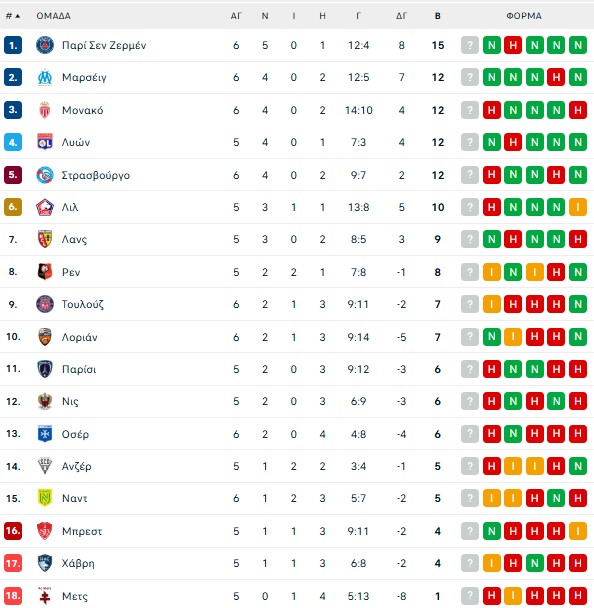Open the Monaco team crest

point(45,110)
